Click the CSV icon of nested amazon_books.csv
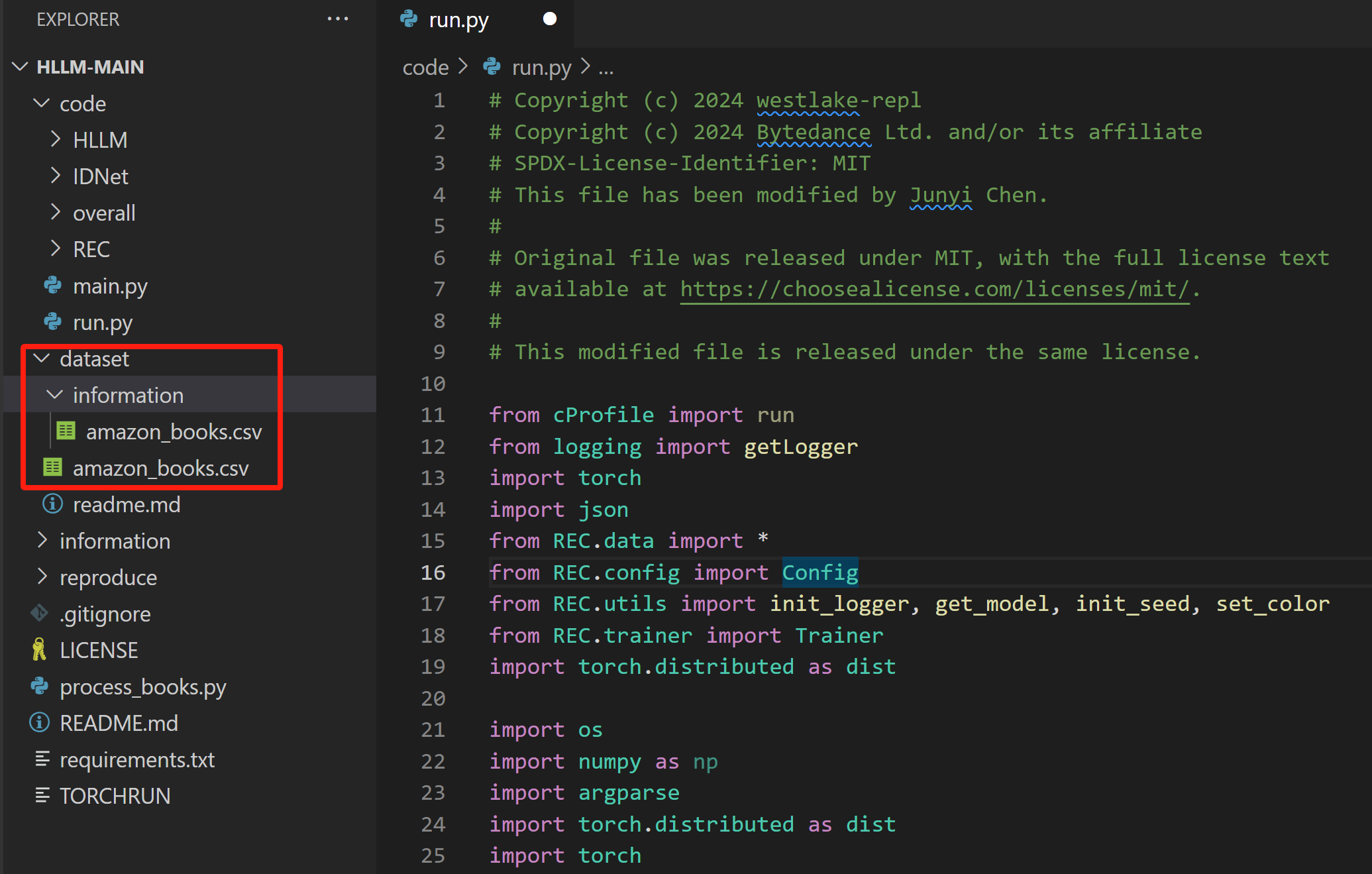The height and width of the screenshot is (874, 1372). (66, 431)
